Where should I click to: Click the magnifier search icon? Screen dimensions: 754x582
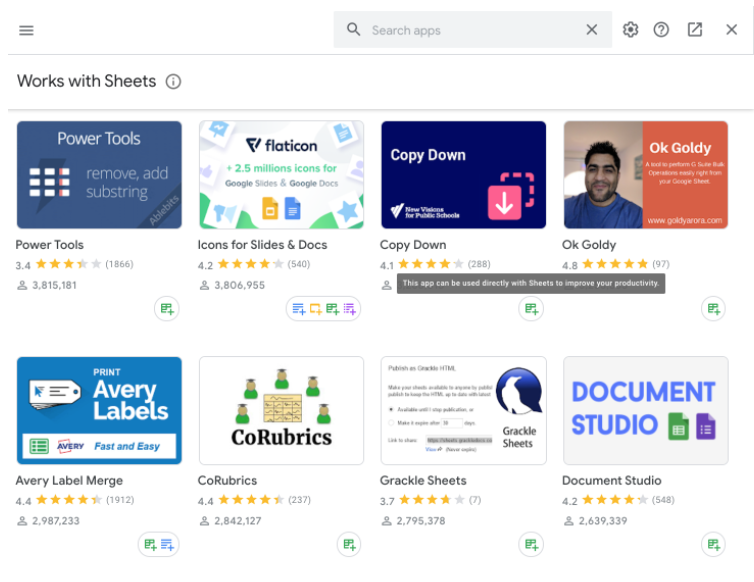[353, 30]
